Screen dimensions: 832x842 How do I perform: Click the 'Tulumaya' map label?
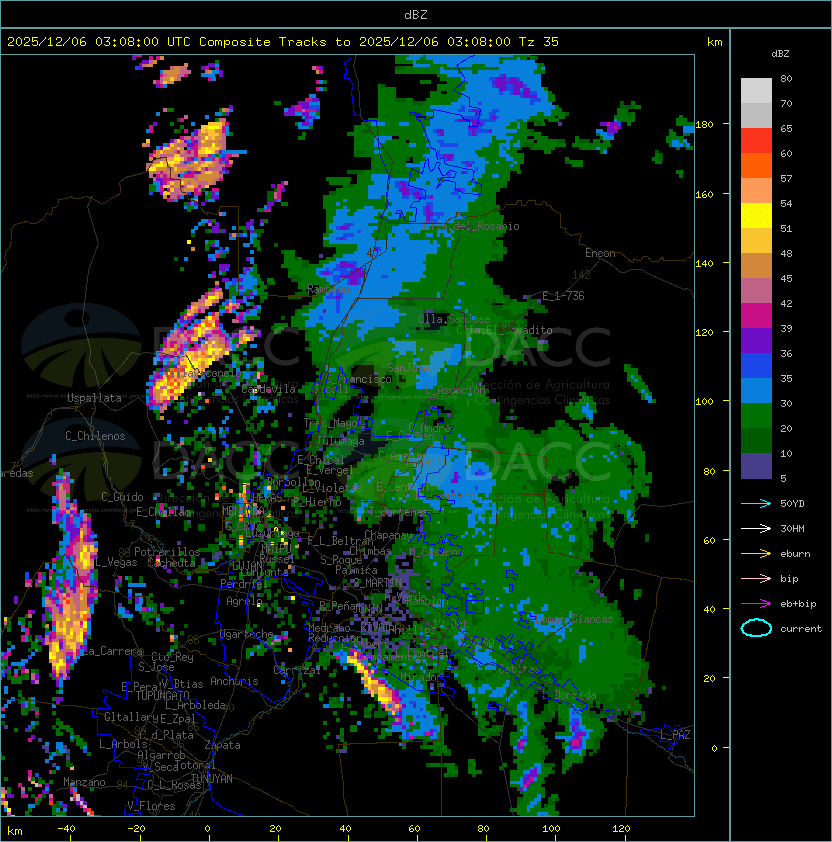point(341,441)
